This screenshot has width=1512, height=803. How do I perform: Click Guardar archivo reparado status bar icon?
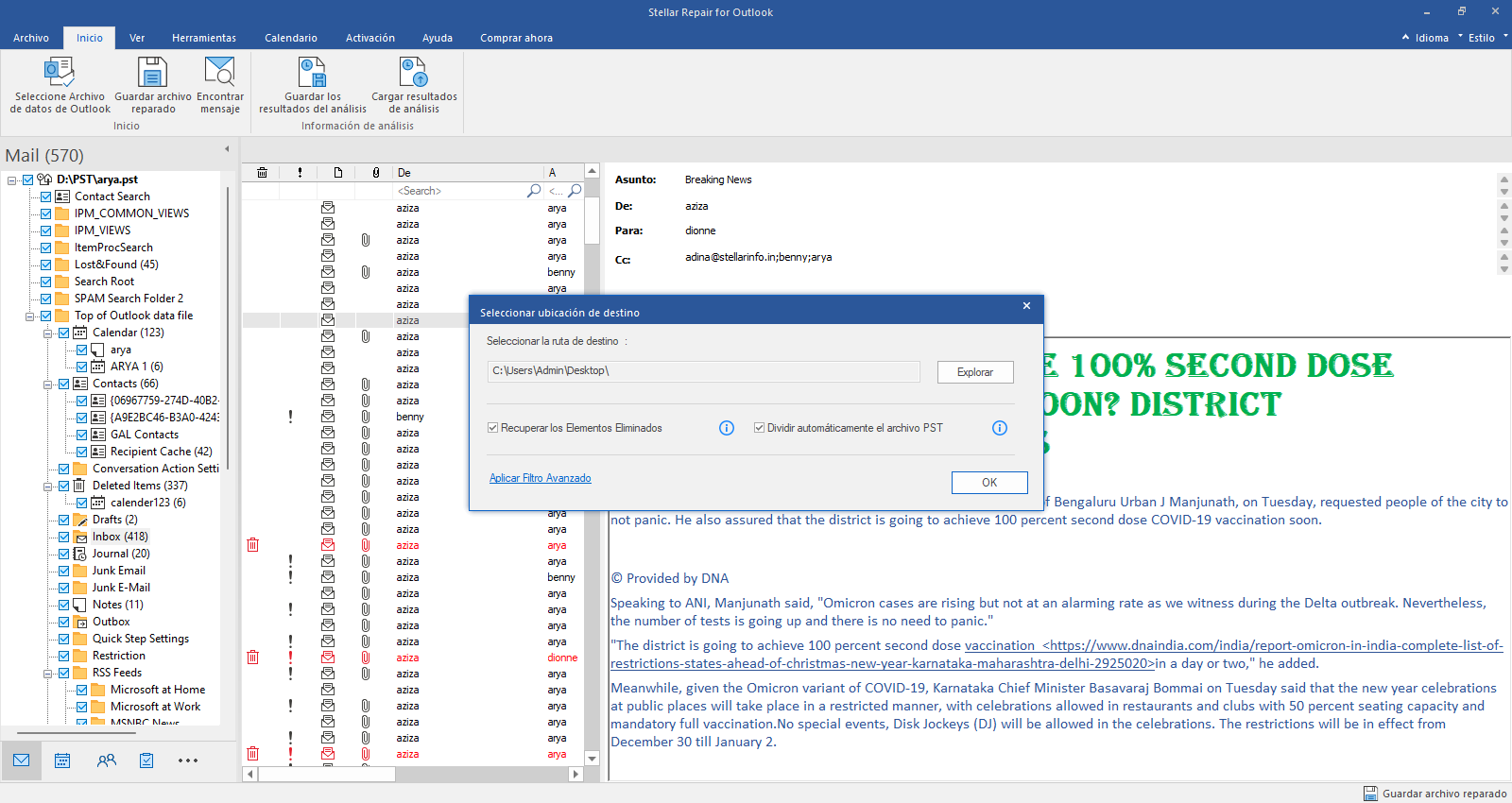(x=1371, y=794)
